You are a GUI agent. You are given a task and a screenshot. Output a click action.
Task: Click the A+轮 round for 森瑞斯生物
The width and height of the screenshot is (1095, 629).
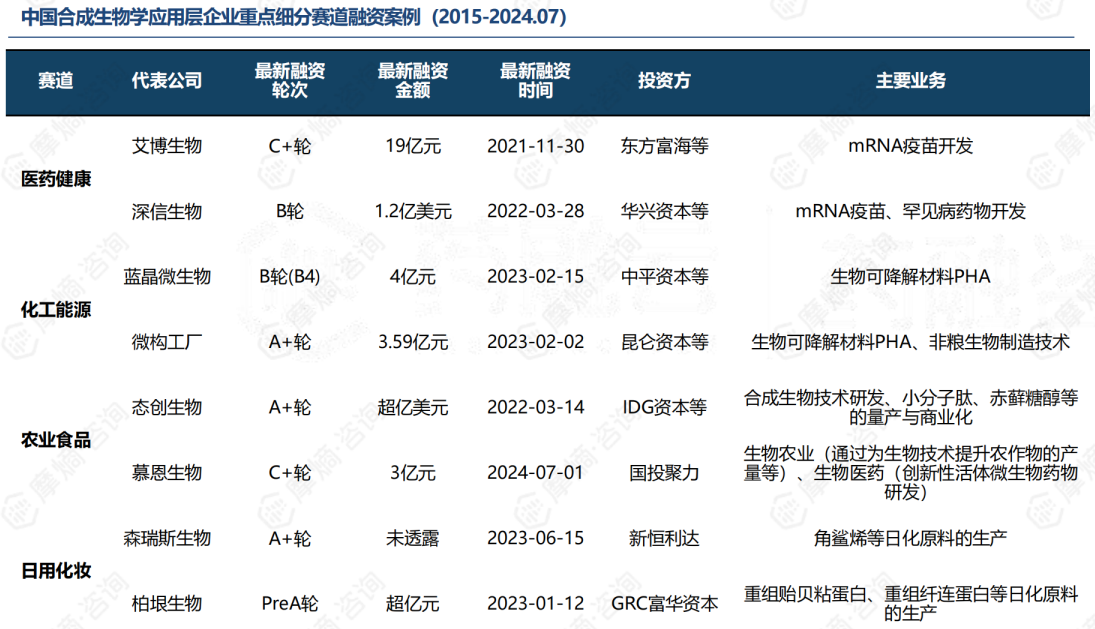pyautogui.click(x=290, y=538)
